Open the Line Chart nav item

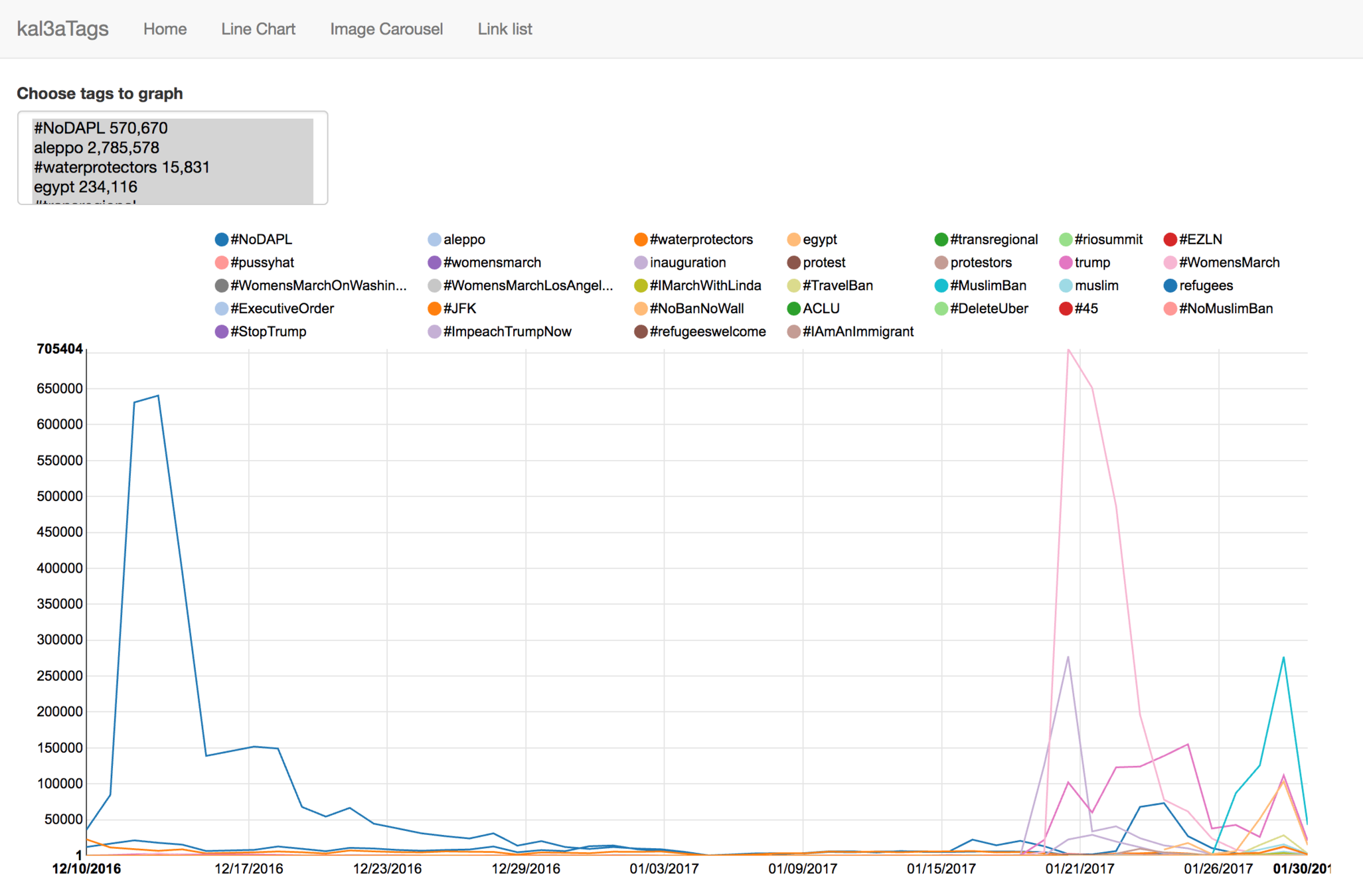tap(258, 29)
